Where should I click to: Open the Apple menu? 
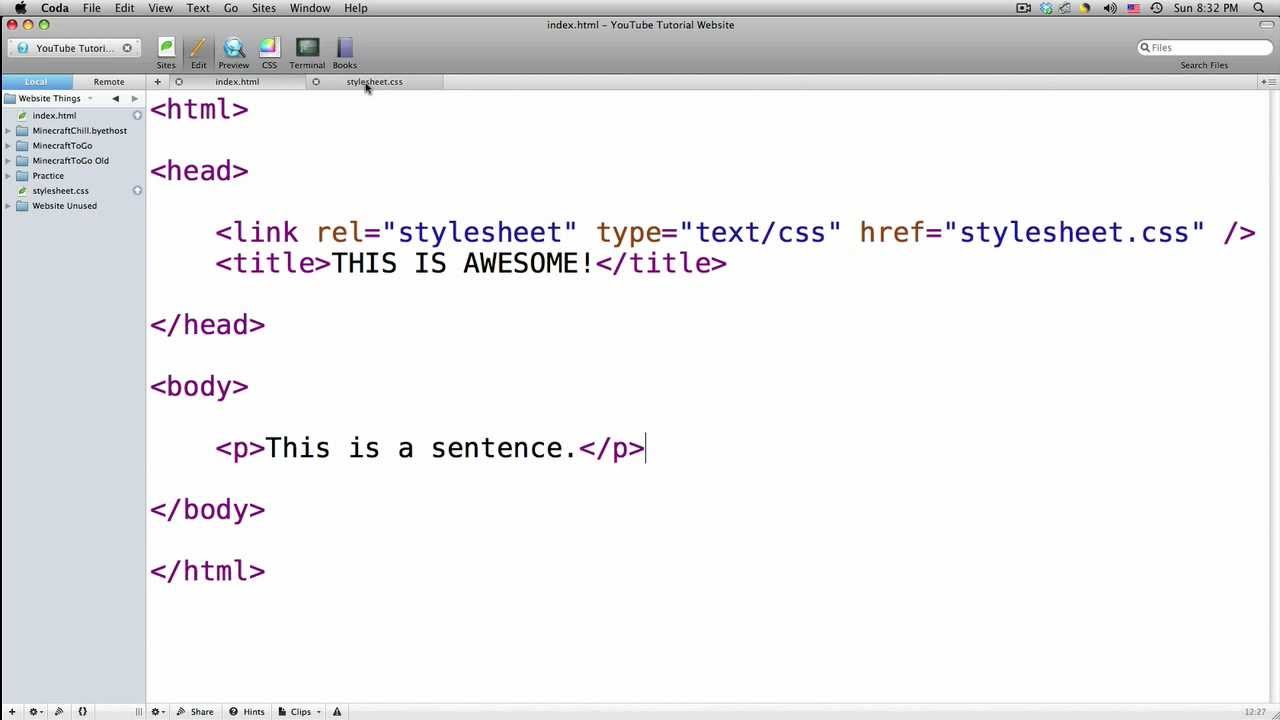click(x=20, y=8)
